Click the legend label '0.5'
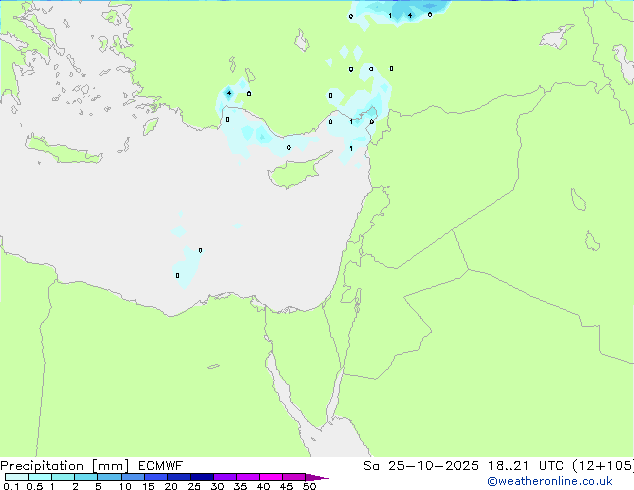634x490 pixels. (35, 486)
